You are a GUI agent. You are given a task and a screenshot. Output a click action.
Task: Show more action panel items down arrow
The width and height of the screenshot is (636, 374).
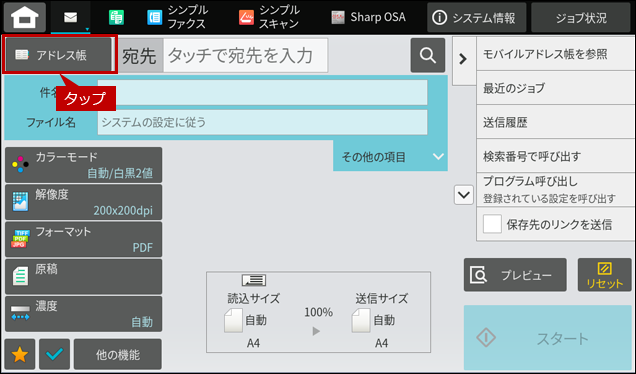(x=464, y=195)
